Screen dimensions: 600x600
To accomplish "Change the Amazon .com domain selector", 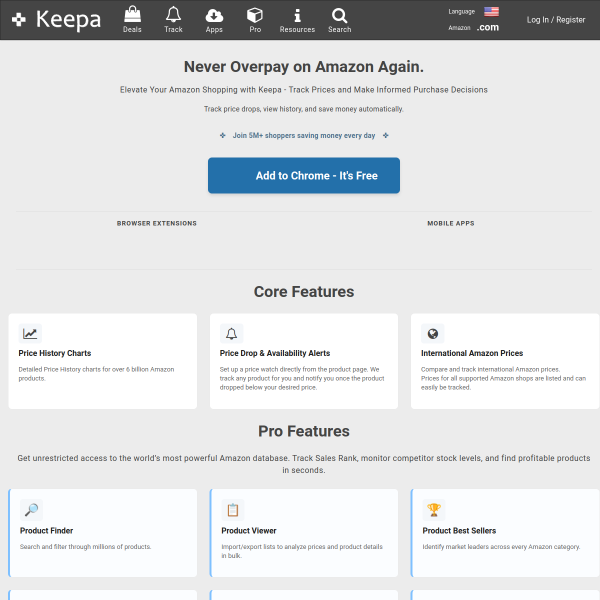I will point(488,28).
